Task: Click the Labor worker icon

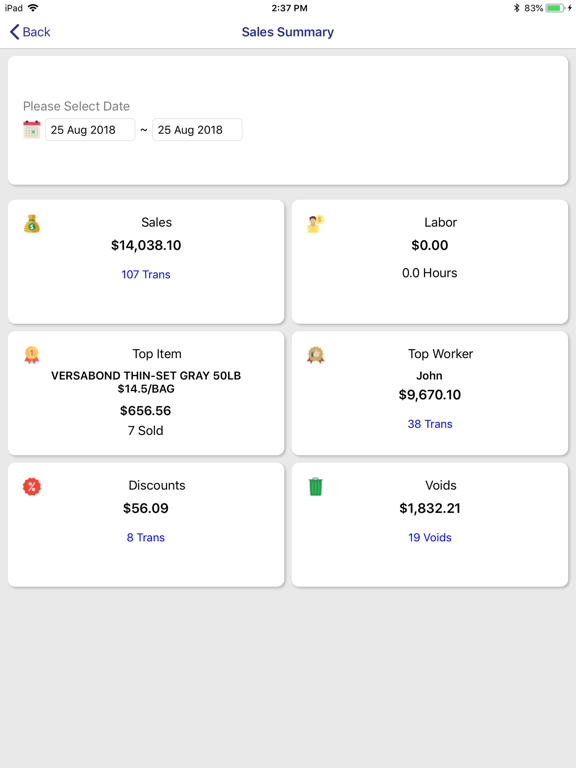Action: 315,224
